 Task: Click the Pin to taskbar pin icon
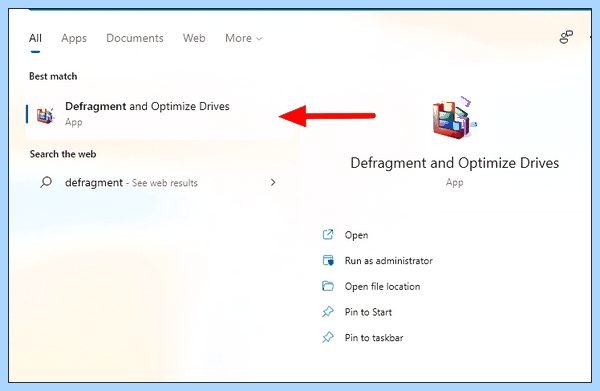(328, 337)
